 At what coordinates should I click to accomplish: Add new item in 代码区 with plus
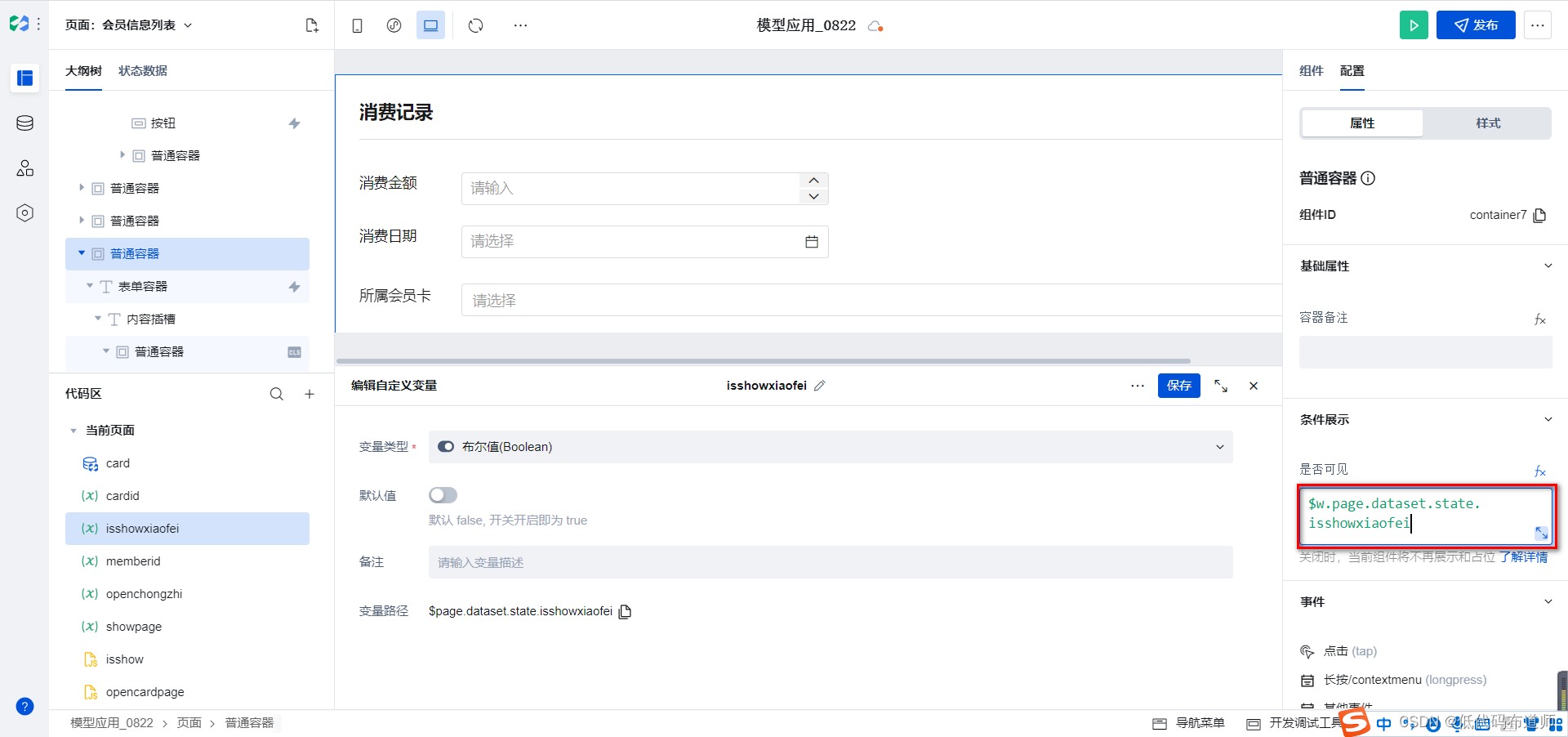(x=310, y=394)
